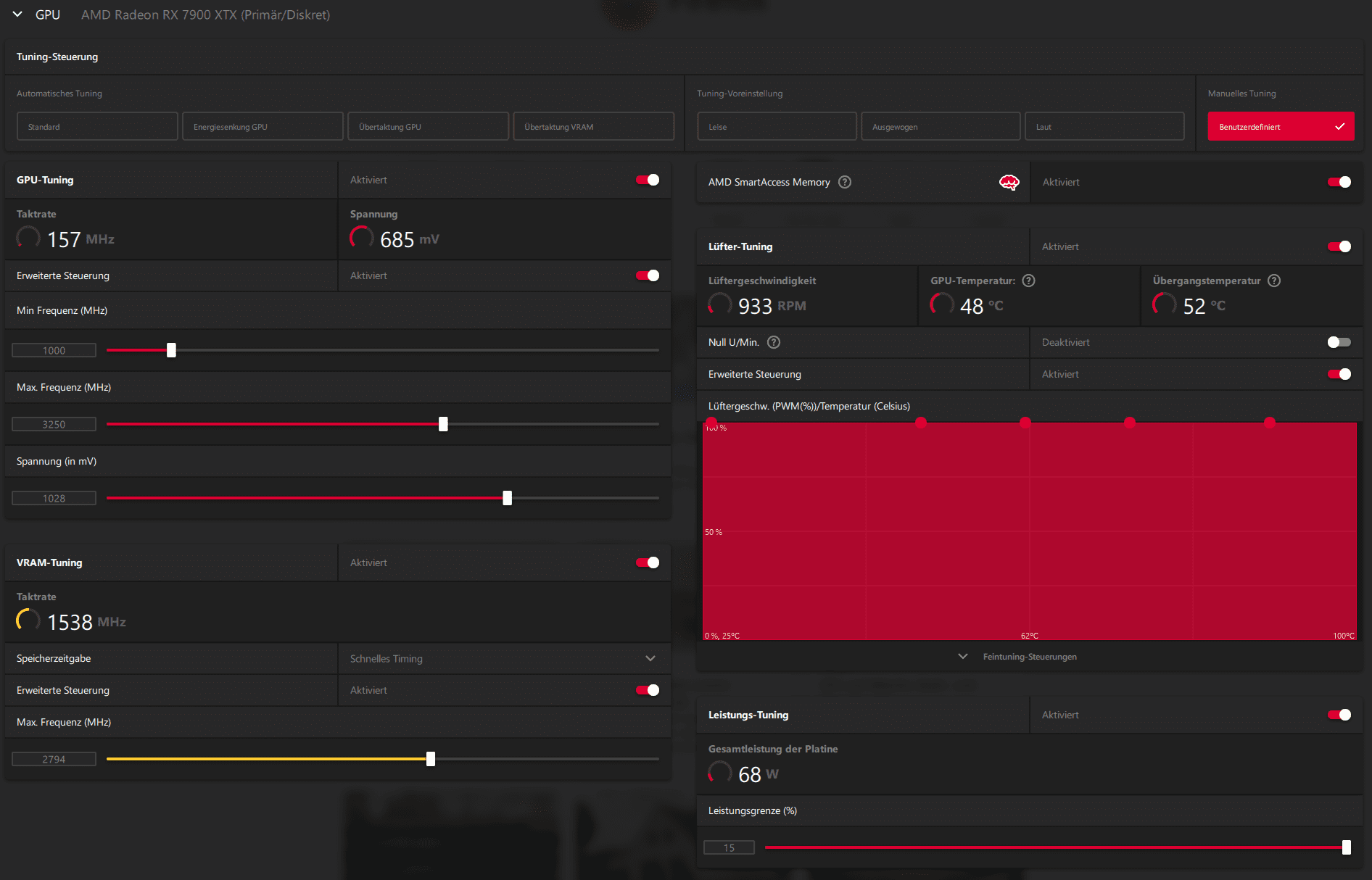Click the Tuning-Steuerung heading
The image size is (1372, 880).
pyautogui.click(x=57, y=57)
